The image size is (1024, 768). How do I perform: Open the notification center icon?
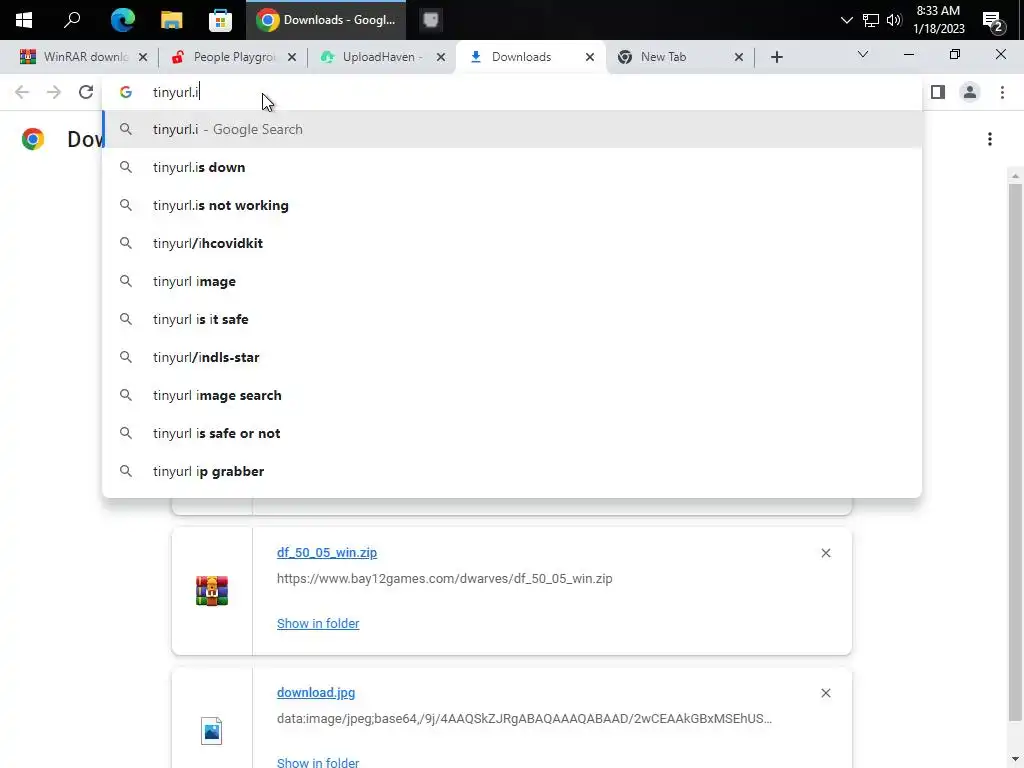[x=993, y=22]
